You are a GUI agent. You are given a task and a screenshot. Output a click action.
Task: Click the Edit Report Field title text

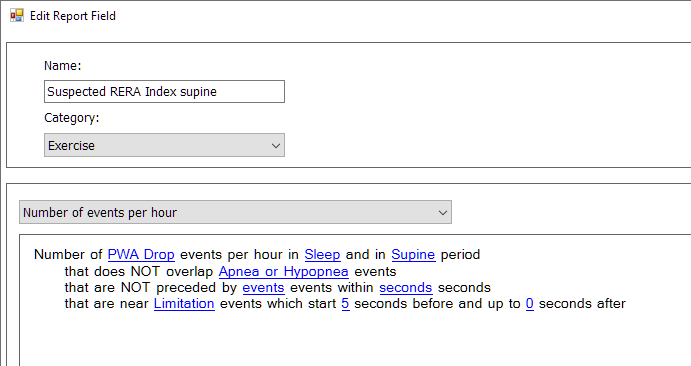tap(73, 16)
